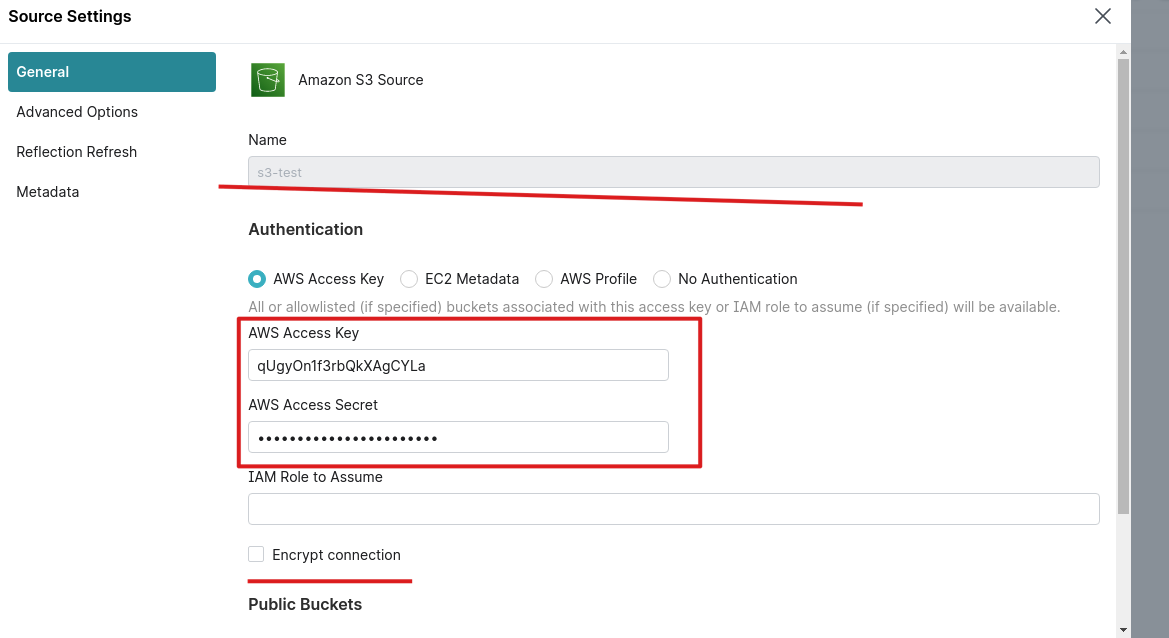Click the vertical scrollbar thumb

[1124, 286]
